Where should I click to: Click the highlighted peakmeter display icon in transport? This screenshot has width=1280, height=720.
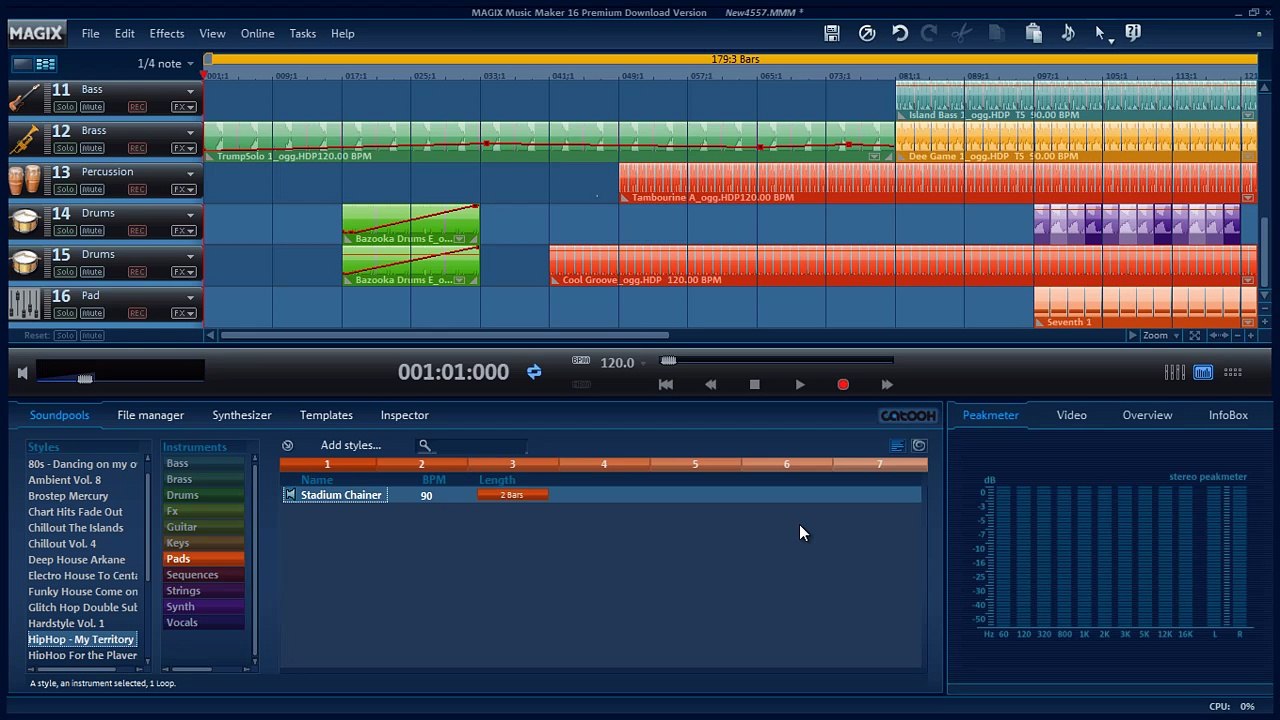click(x=1203, y=372)
